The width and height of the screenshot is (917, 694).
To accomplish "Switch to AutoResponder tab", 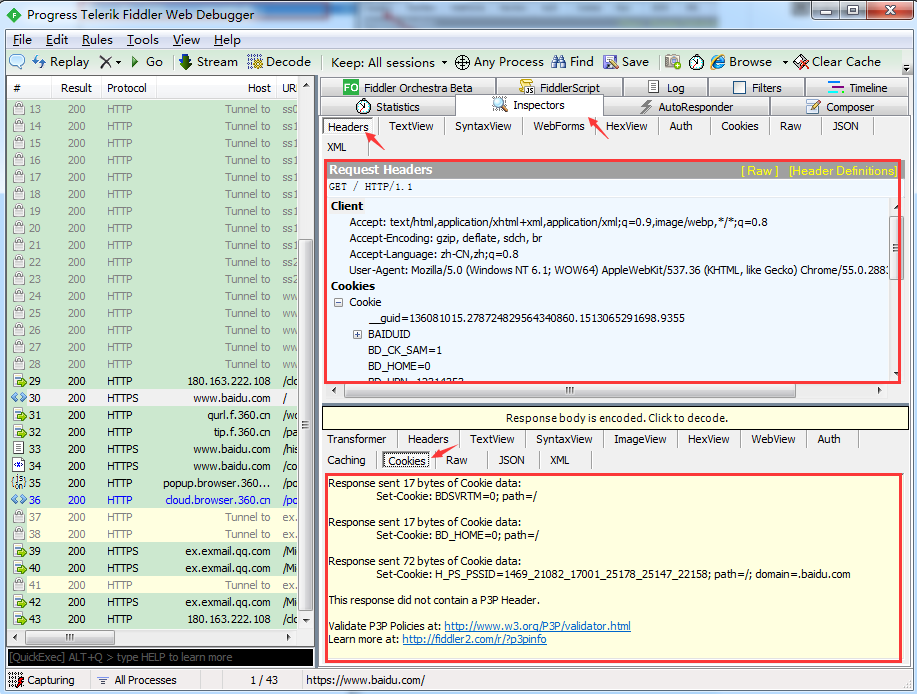I will click(687, 107).
